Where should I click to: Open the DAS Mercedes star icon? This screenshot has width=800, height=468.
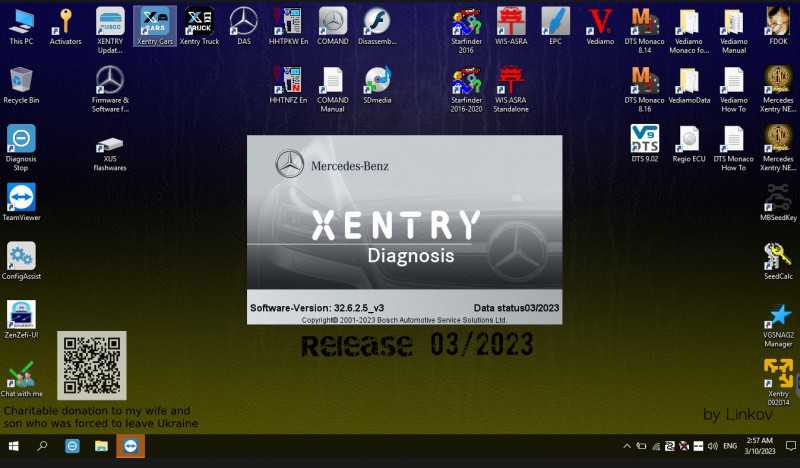point(243,23)
